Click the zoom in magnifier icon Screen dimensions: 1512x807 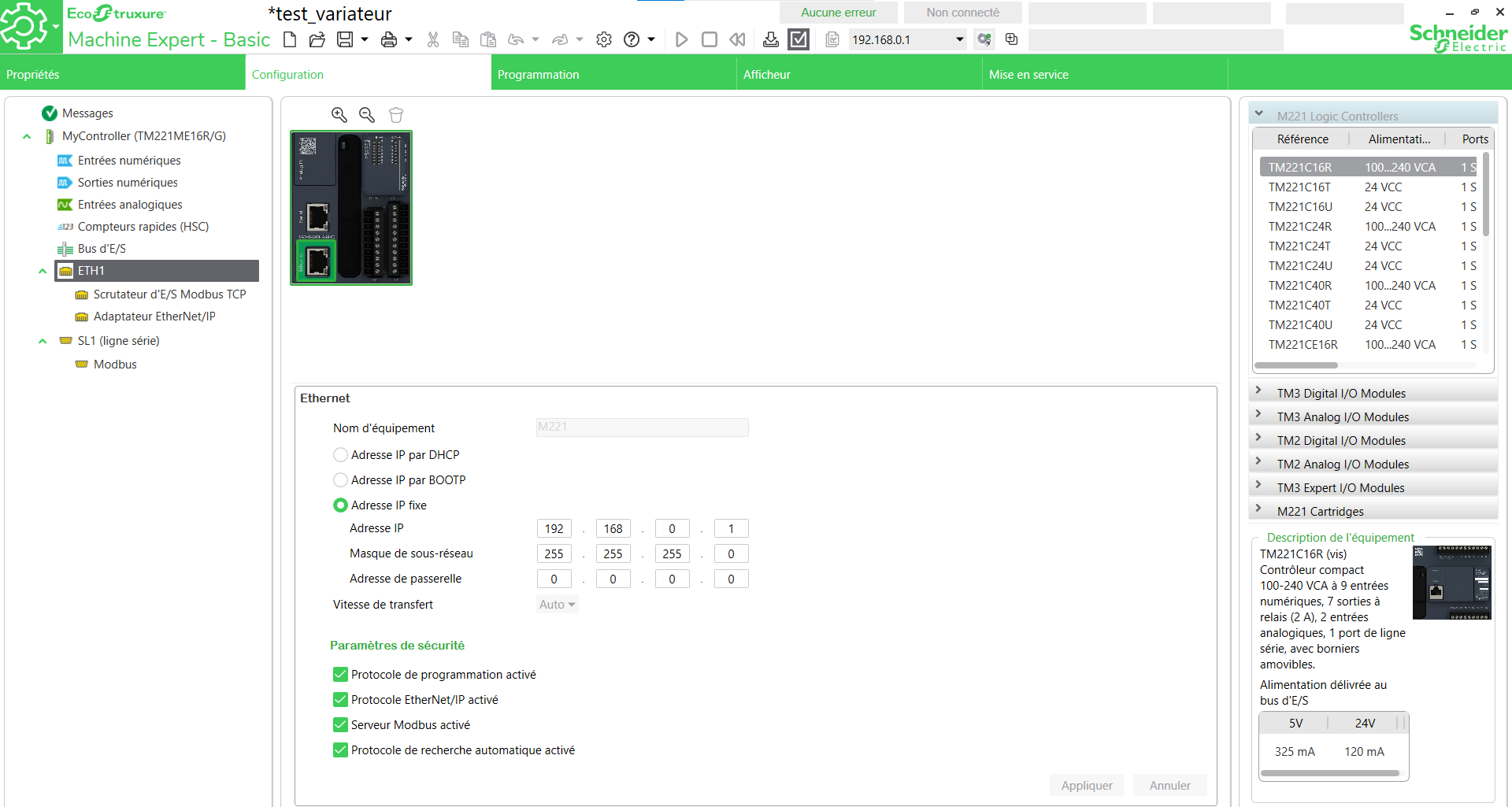(339, 115)
